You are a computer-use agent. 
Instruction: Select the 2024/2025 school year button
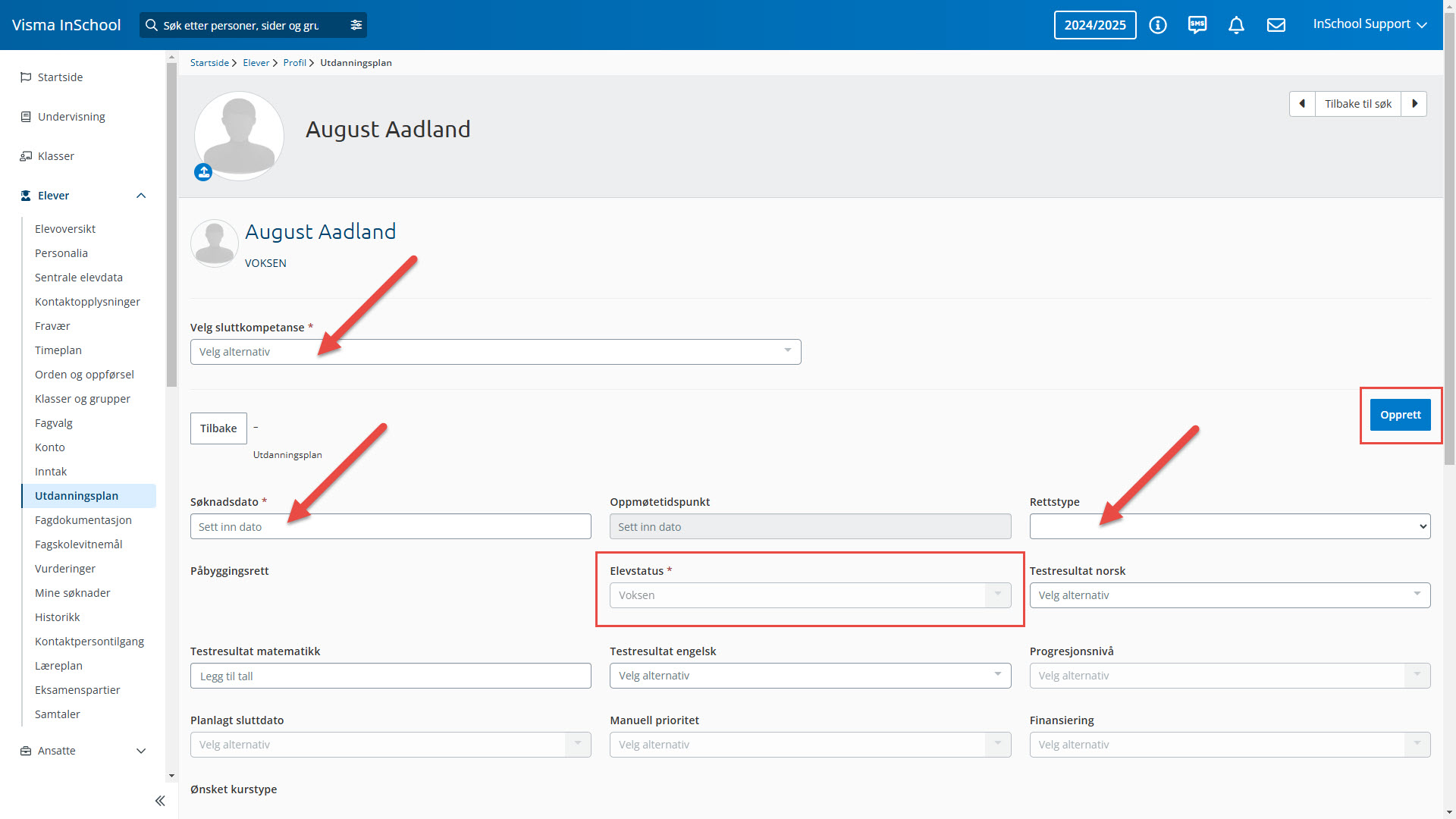1094,25
